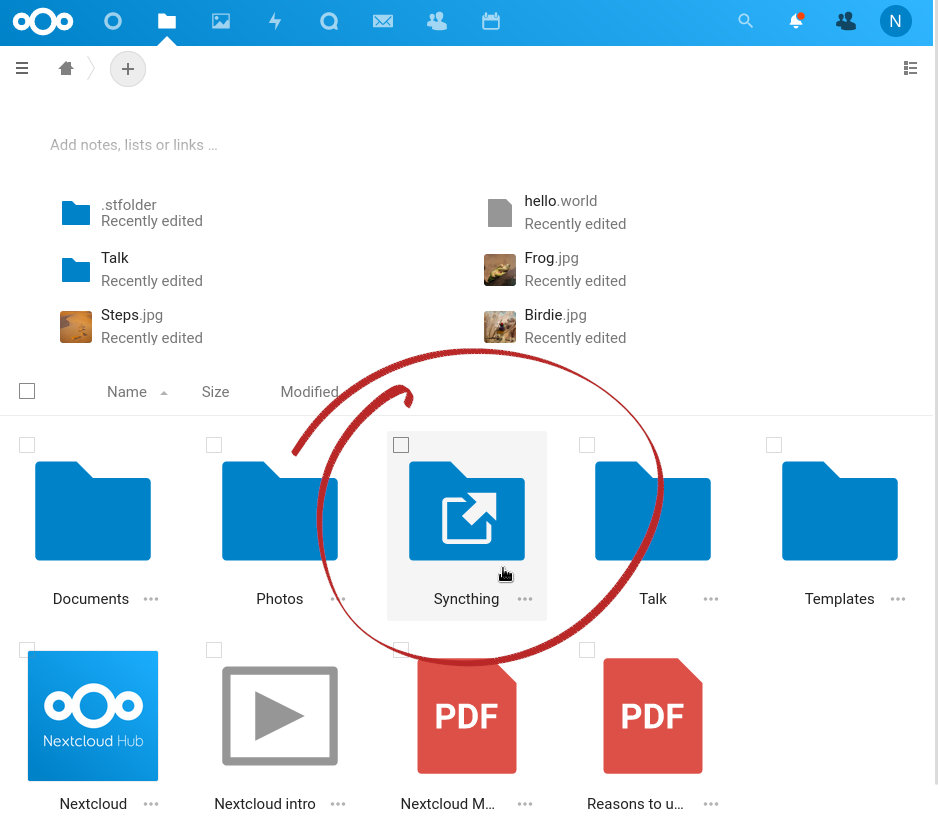This screenshot has width=939, height=839.
Task: Select all files with the header checkbox
Action: click(x=27, y=391)
